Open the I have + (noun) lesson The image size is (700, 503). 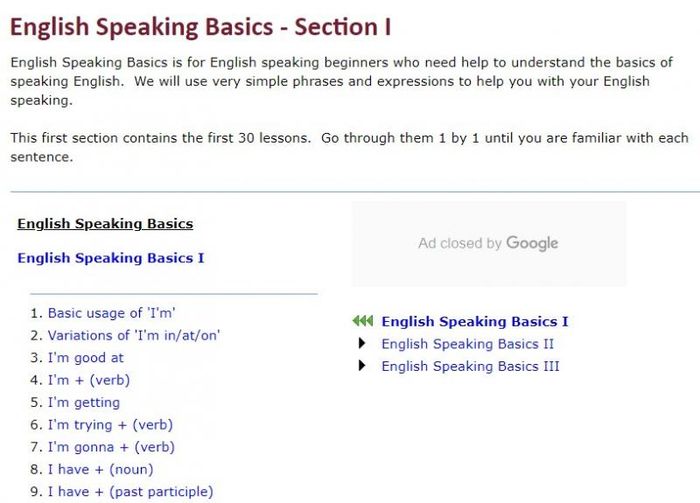click(x=100, y=469)
